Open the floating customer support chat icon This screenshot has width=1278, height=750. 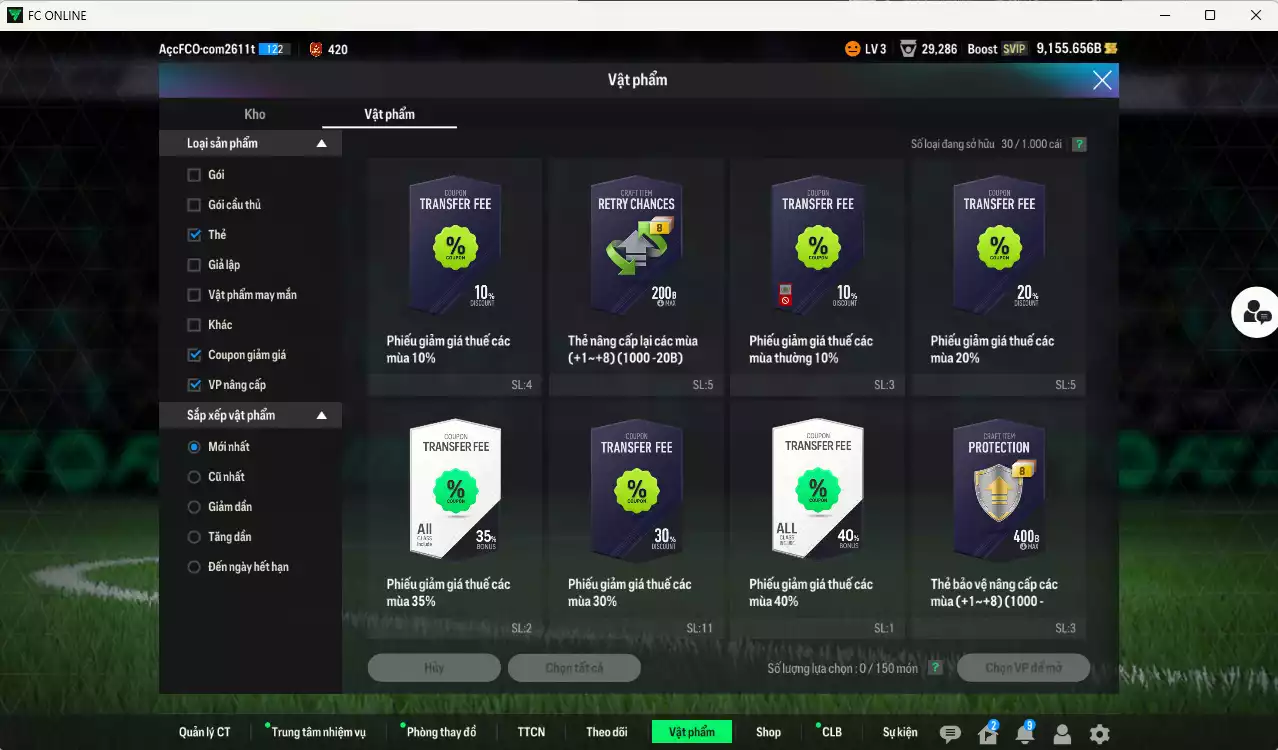(1255, 313)
